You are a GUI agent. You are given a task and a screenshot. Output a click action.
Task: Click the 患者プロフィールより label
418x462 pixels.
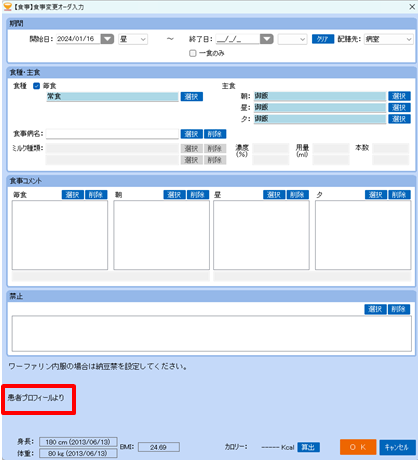click(x=36, y=398)
